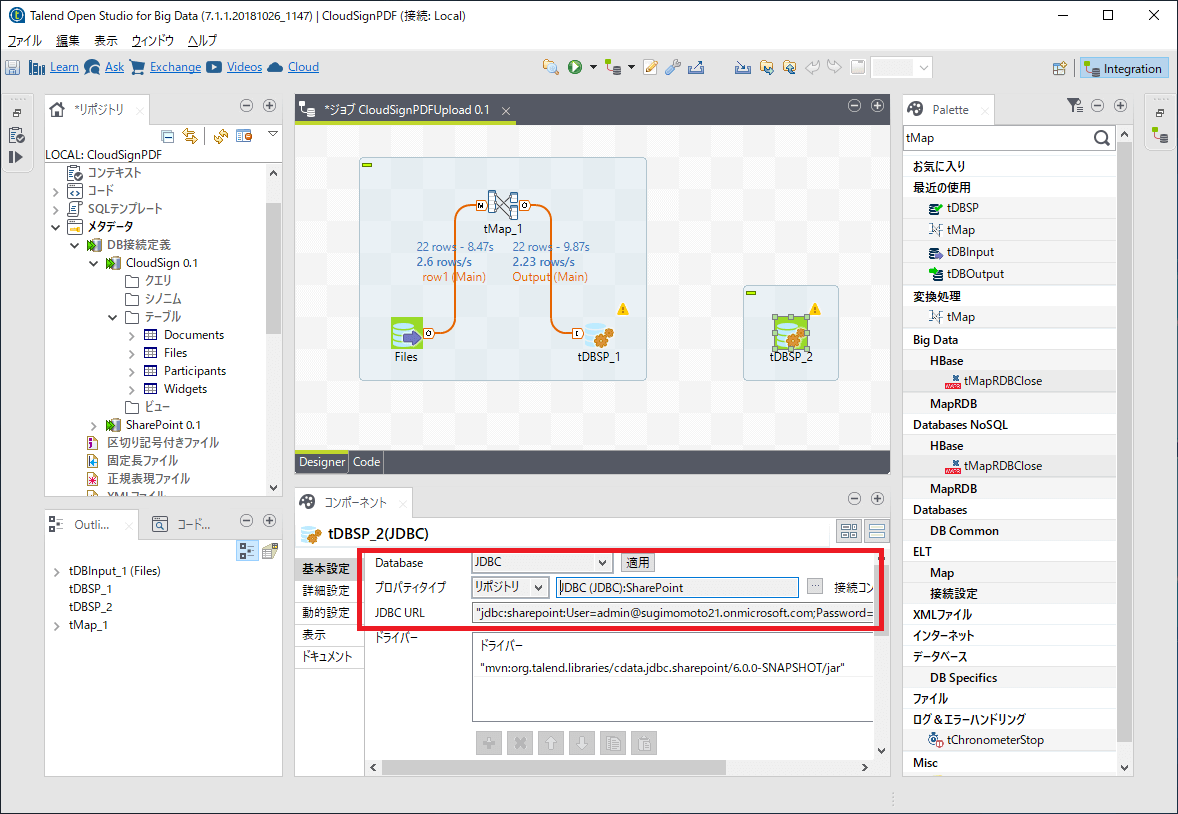Click the play-step icon in left sidebar
This screenshot has height=814, width=1178.
tap(16, 157)
